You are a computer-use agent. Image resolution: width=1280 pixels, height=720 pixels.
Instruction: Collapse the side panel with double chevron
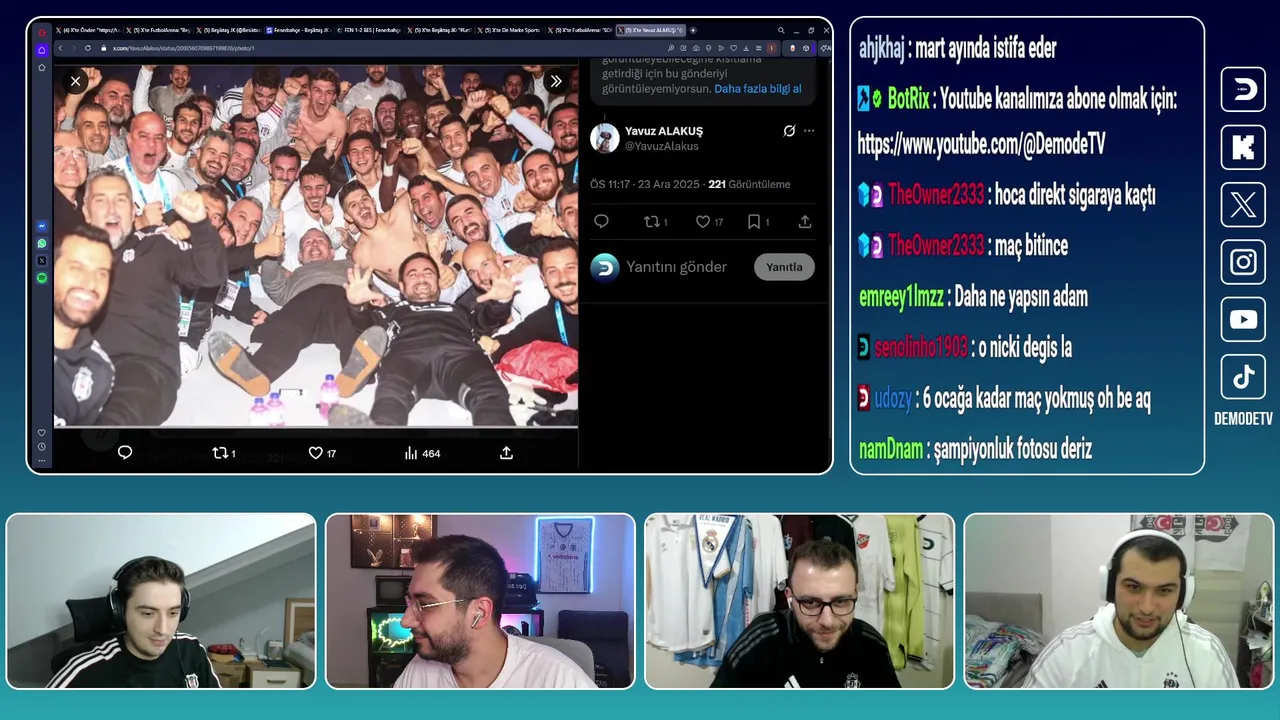(x=556, y=81)
